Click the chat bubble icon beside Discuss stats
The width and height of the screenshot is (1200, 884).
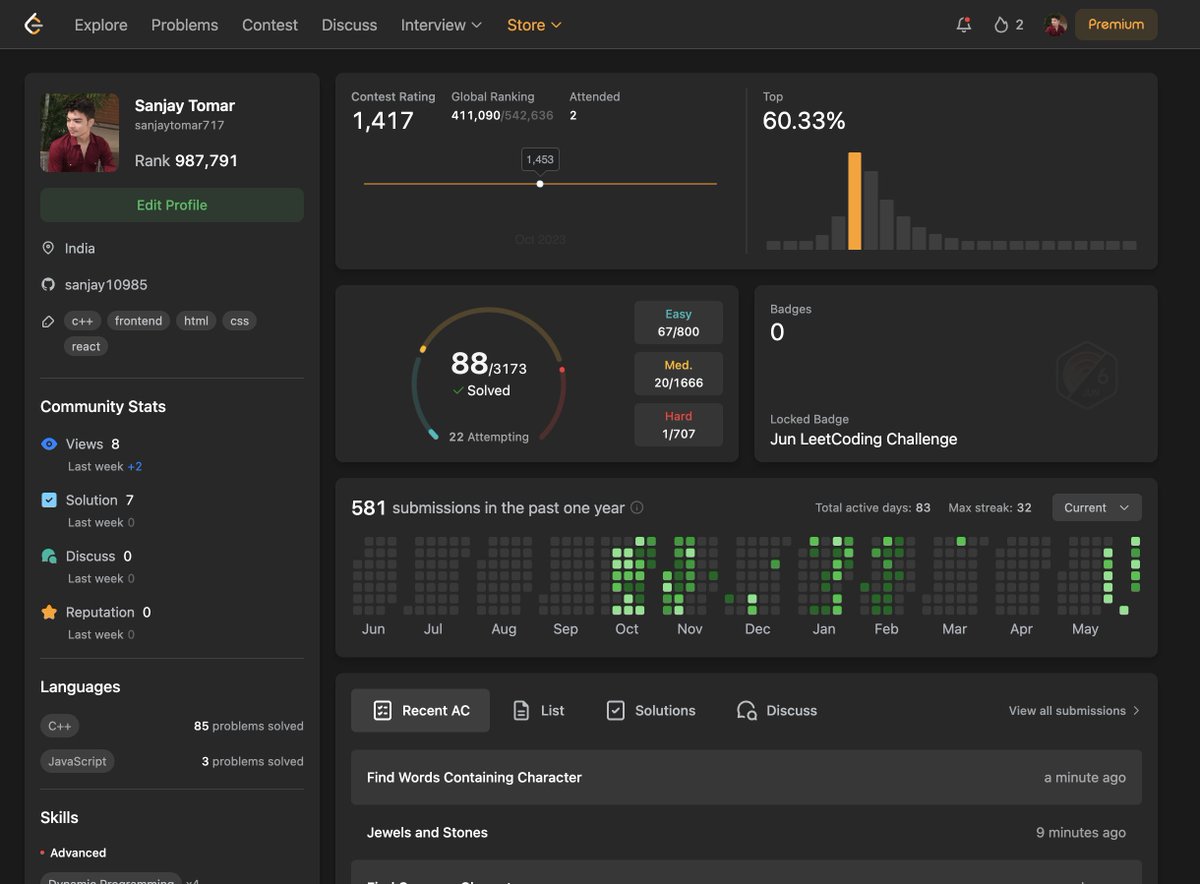pyautogui.click(x=49, y=556)
